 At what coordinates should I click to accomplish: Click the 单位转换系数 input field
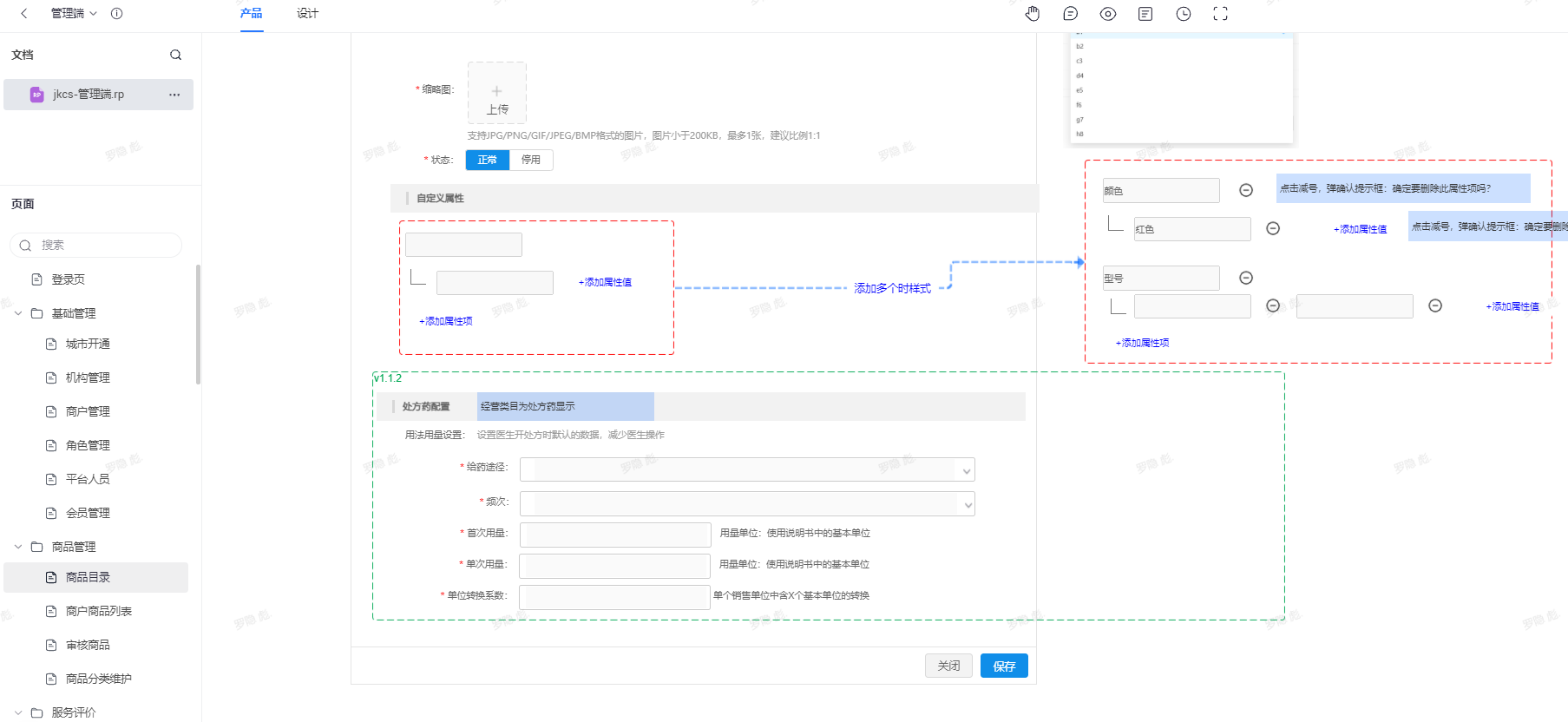(x=615, y=597)
